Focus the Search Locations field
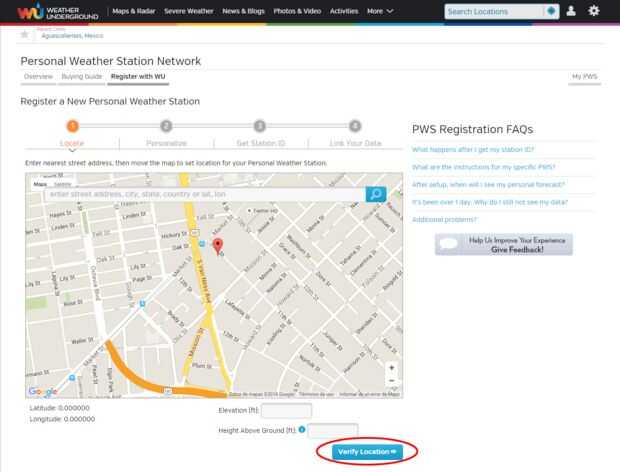This screenshot has height=472, width=620. (494, 11)
